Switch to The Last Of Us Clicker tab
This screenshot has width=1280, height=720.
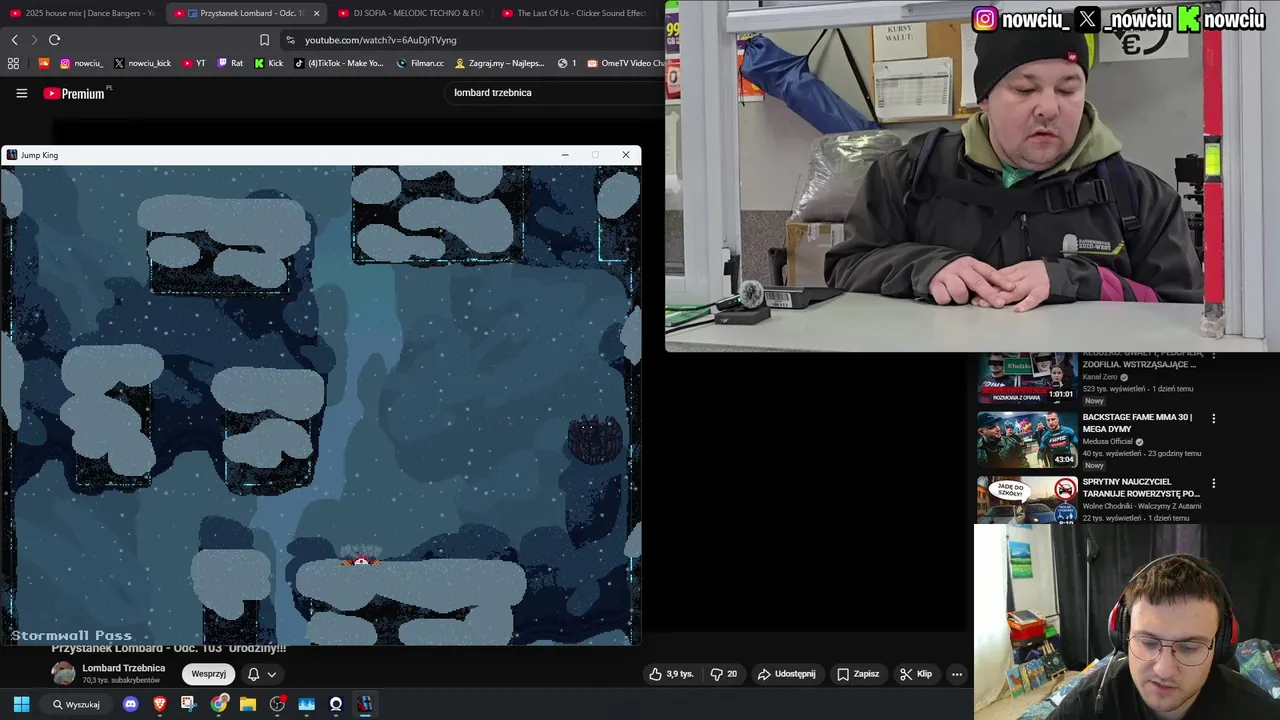point(575,13)
